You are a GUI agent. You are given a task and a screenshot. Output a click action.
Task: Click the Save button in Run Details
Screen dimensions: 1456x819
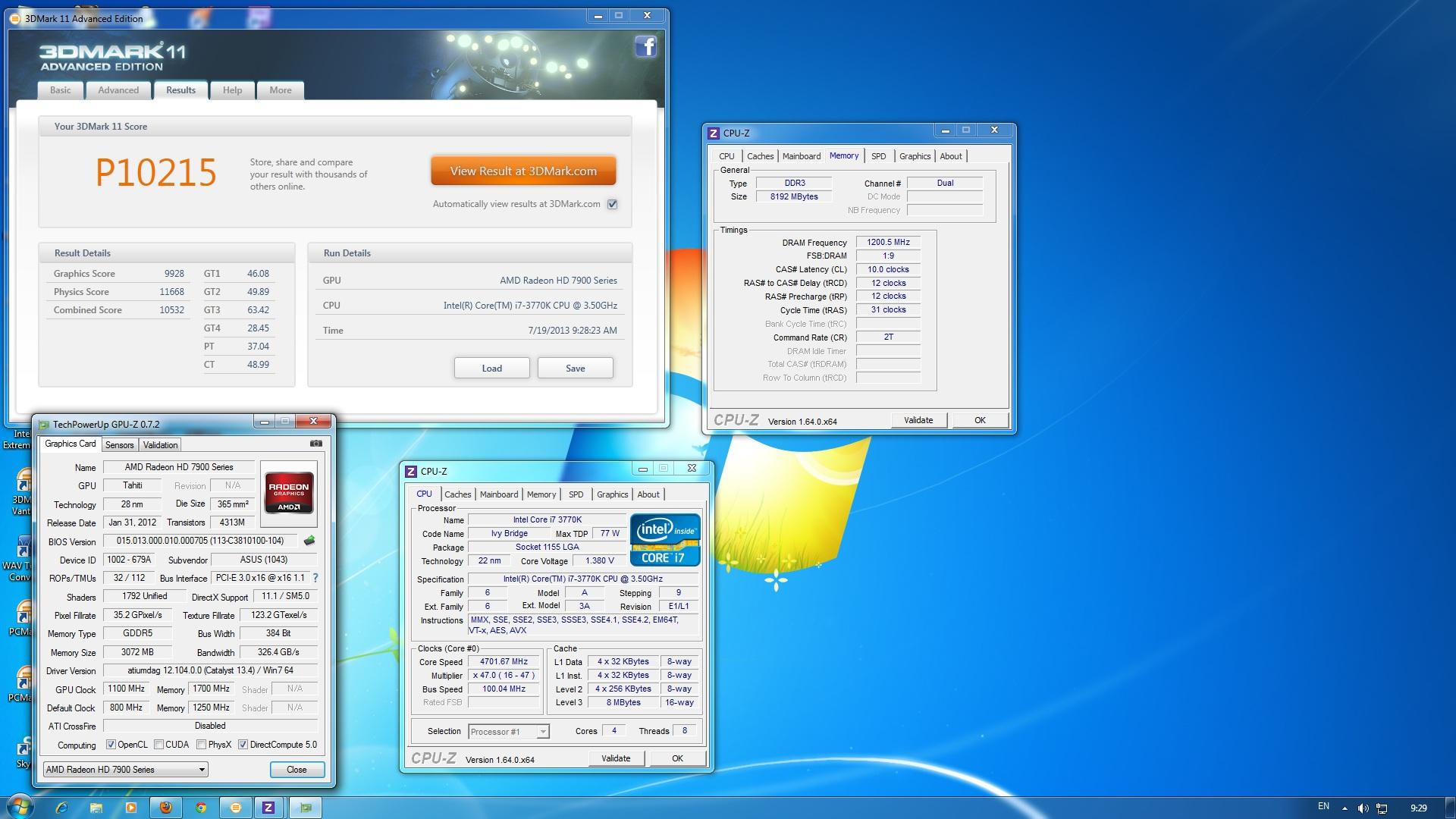pyautogui.click(x=576, y=369)
